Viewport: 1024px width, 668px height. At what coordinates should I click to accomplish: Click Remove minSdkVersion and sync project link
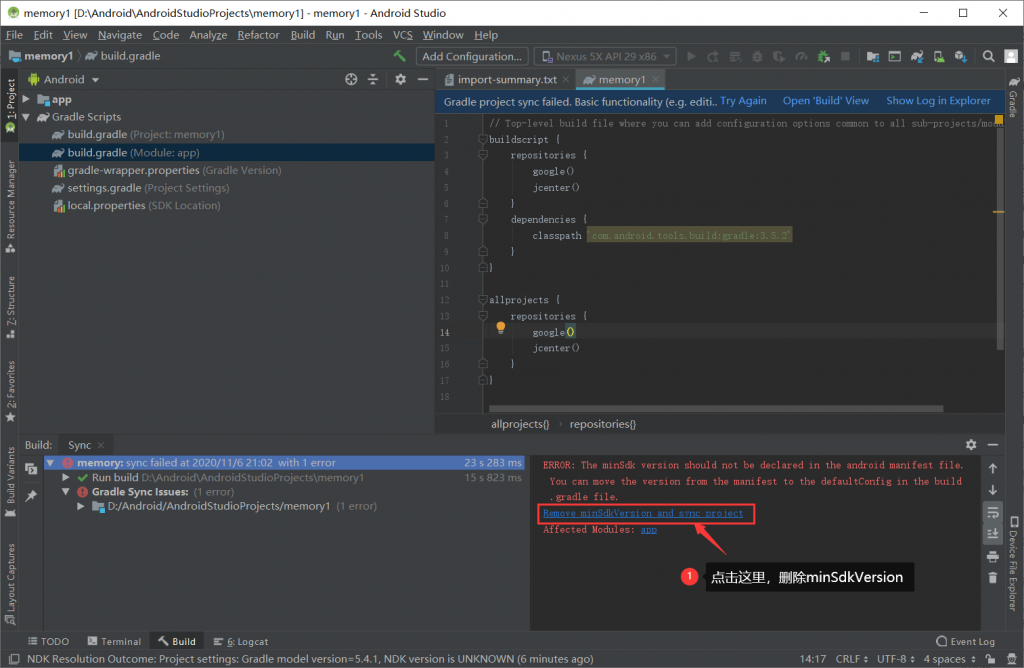643,513
